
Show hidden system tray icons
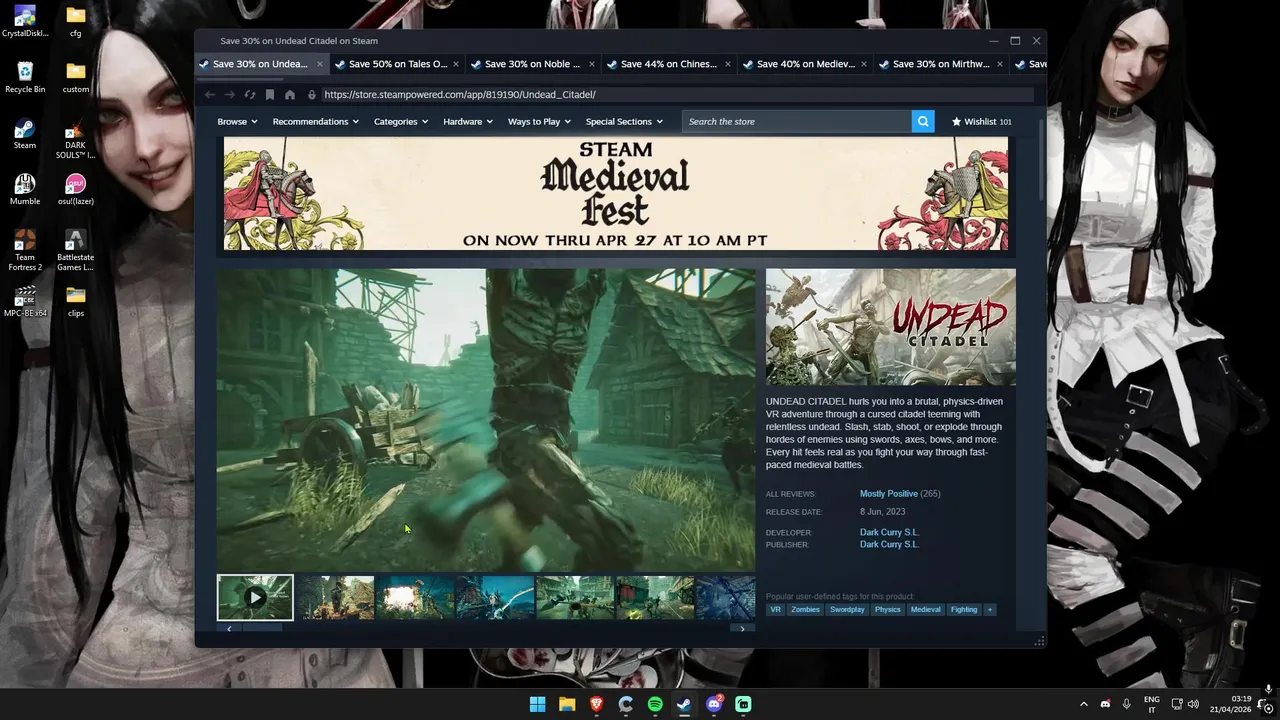[x=1083, y=704]
